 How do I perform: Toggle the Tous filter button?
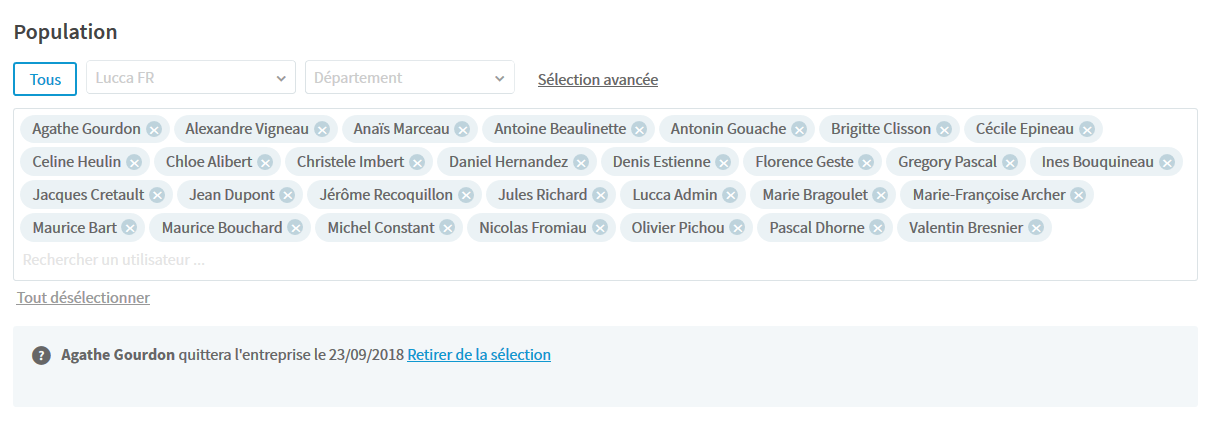[45, 79]
